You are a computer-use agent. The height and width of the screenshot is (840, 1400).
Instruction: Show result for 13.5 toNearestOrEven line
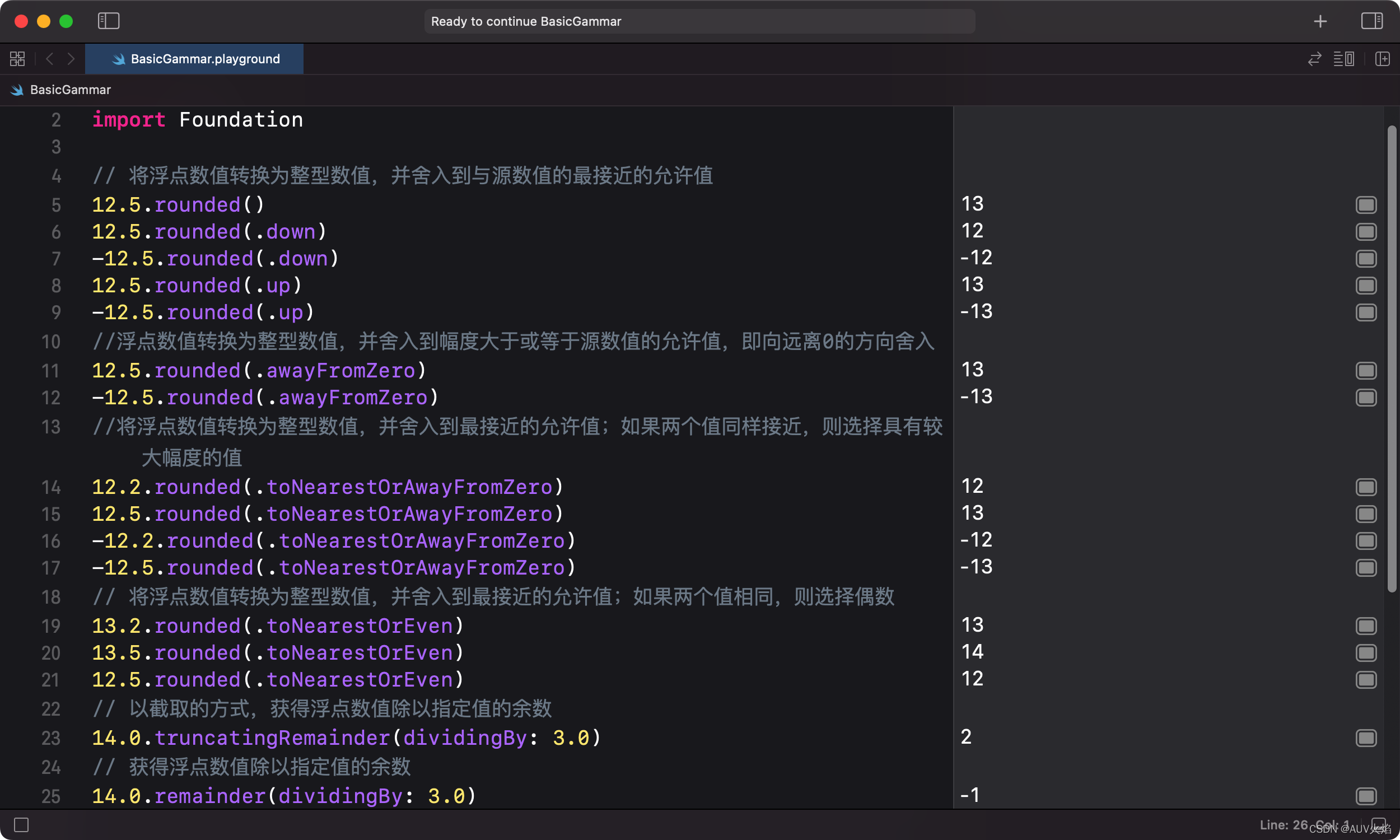click(1365, 652)
